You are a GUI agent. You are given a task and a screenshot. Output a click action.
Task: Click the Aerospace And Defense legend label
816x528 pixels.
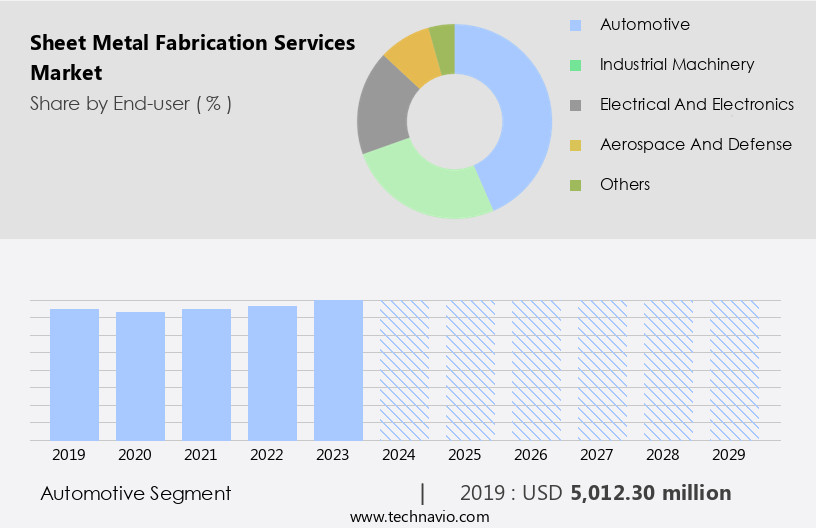[695, 145]
